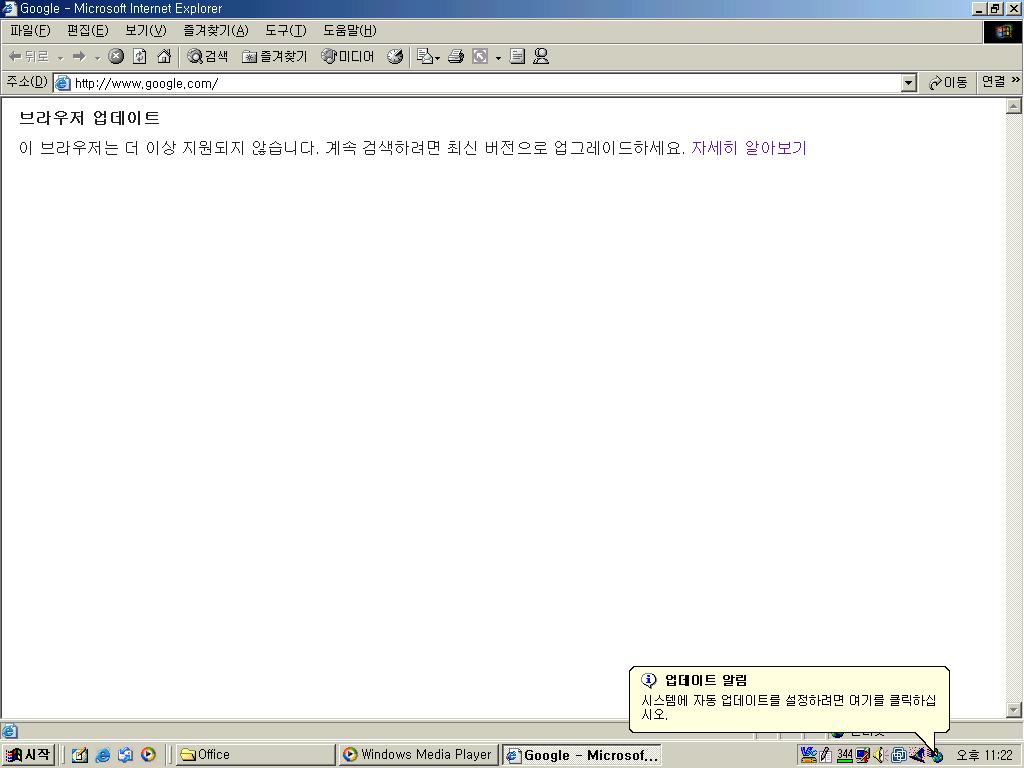Open the 미디어 (Media) toolbar button
Screen dimensions: 1024x768
click(348, 57)
